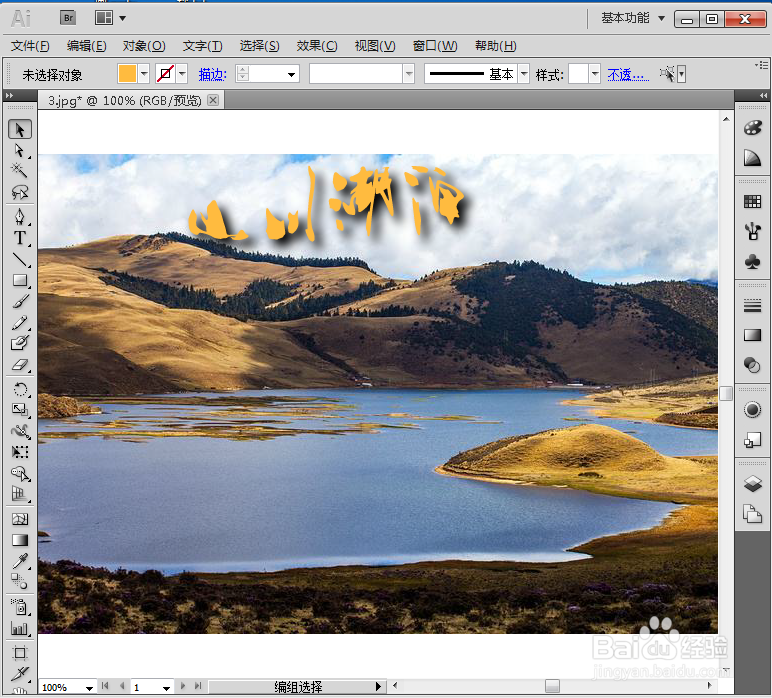Select the Type tool
Screen dimensions: 772x698
[x=20, y=238]
